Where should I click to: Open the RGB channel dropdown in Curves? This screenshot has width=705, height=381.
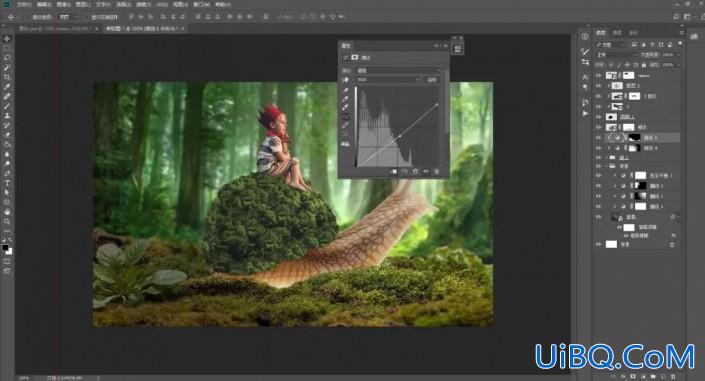[388, 80]
